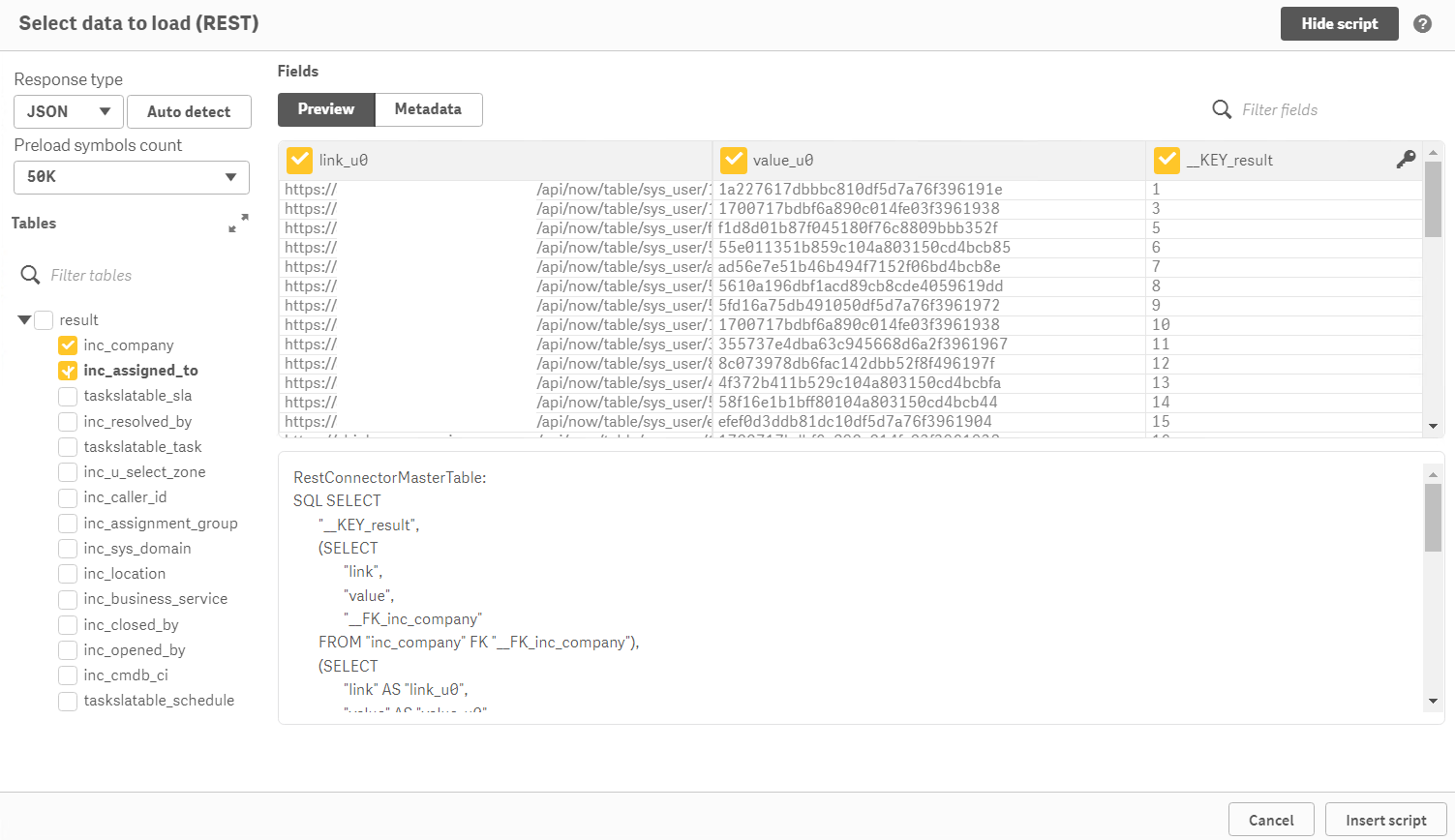Click the key icon in __KEY_result column

point(1406,160)
